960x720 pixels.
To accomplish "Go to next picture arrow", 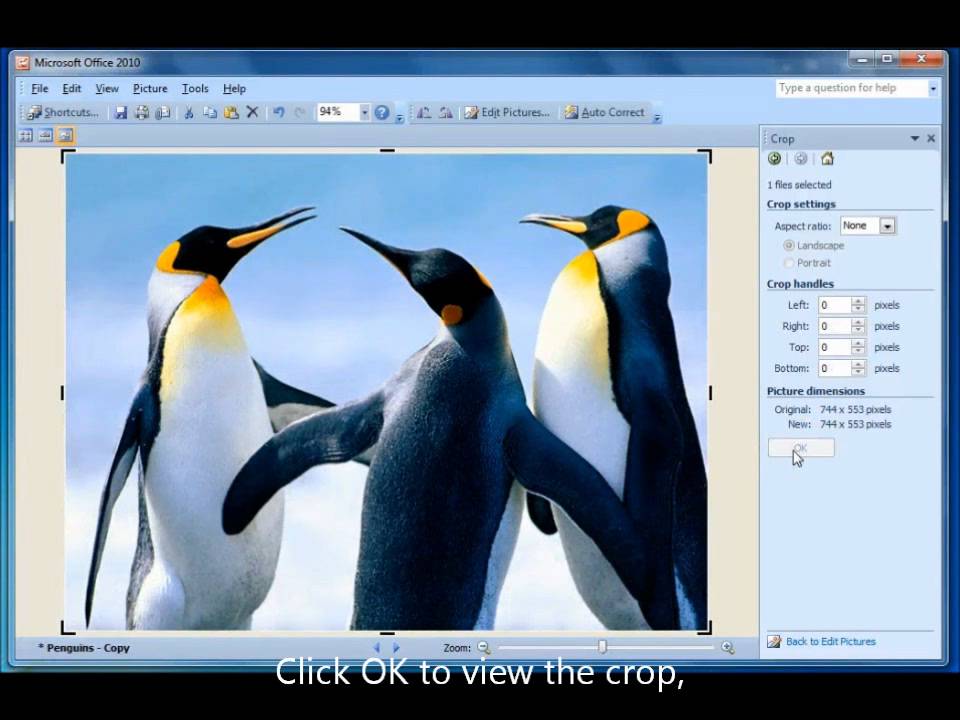I will (396, 647).
